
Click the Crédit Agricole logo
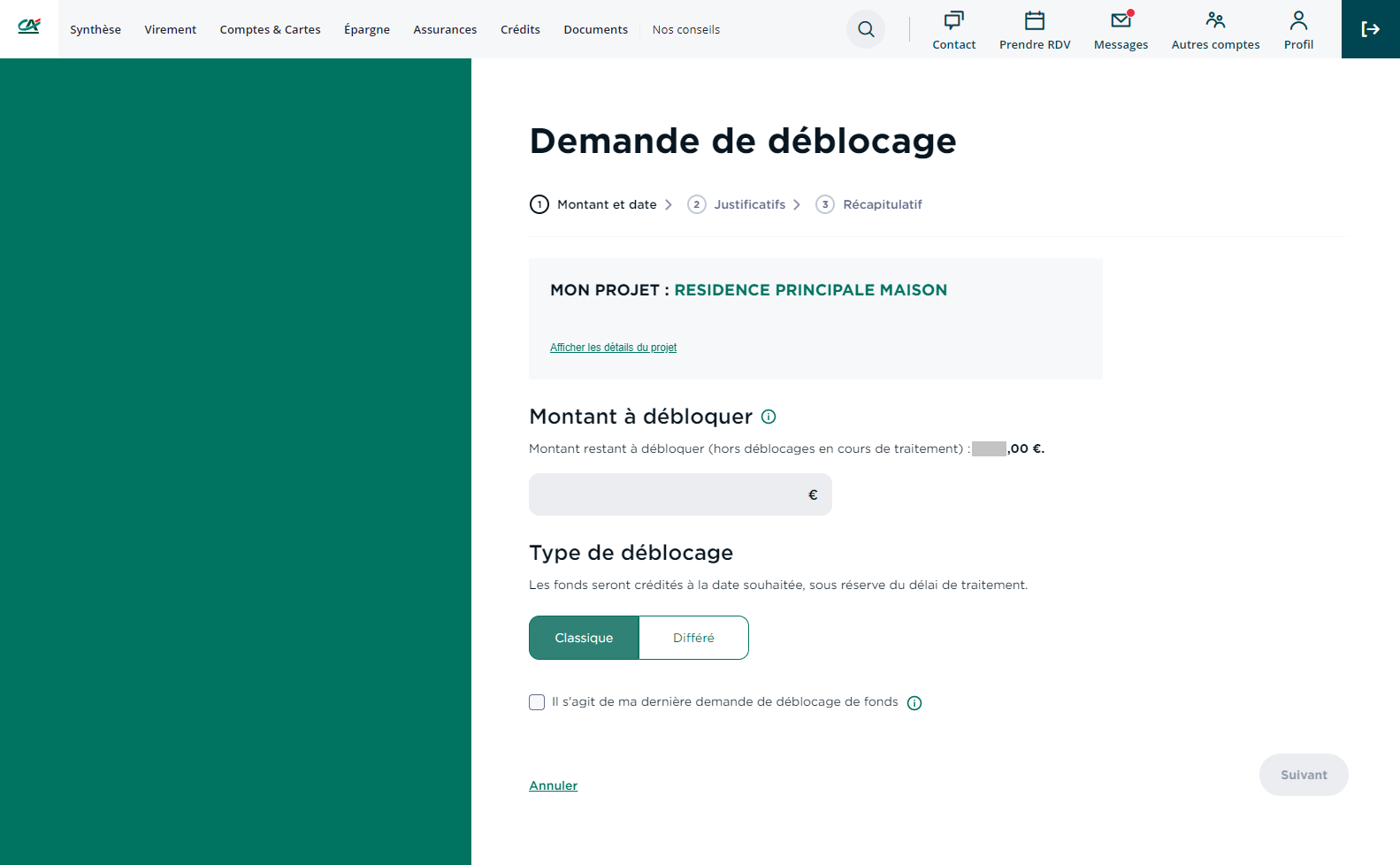(x=29, y=27)
